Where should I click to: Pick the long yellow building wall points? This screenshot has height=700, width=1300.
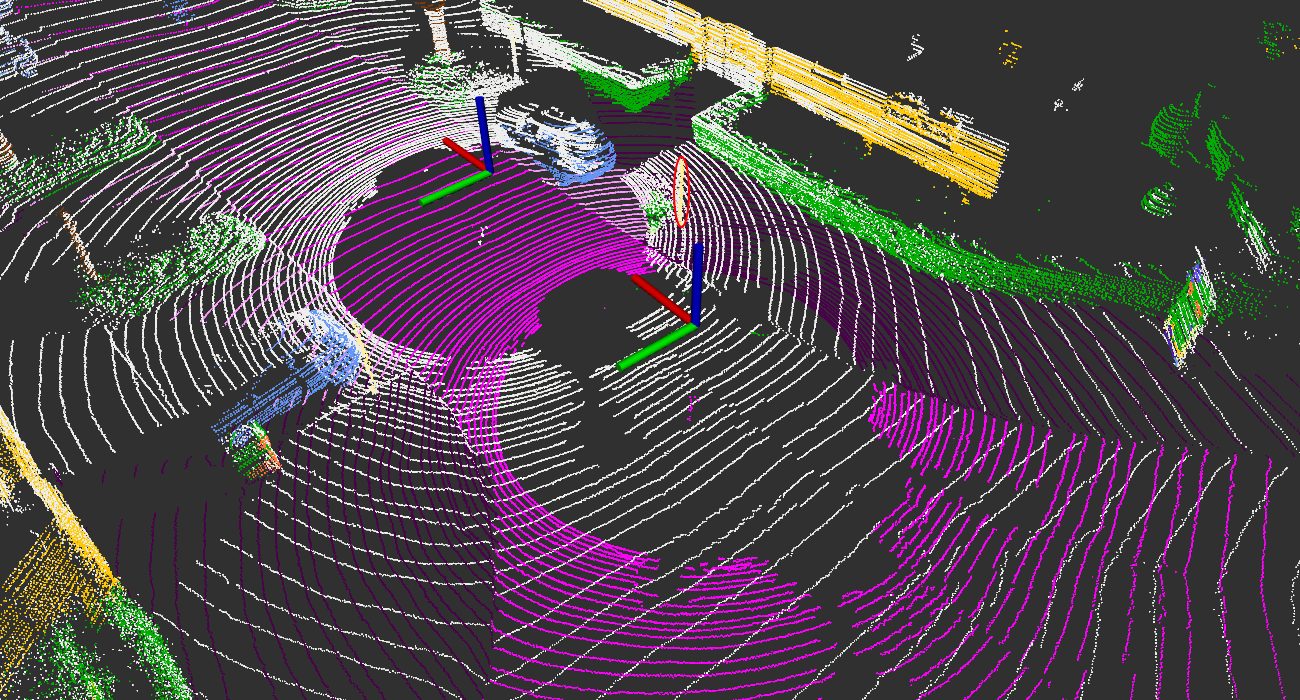(x=800, y=88)
